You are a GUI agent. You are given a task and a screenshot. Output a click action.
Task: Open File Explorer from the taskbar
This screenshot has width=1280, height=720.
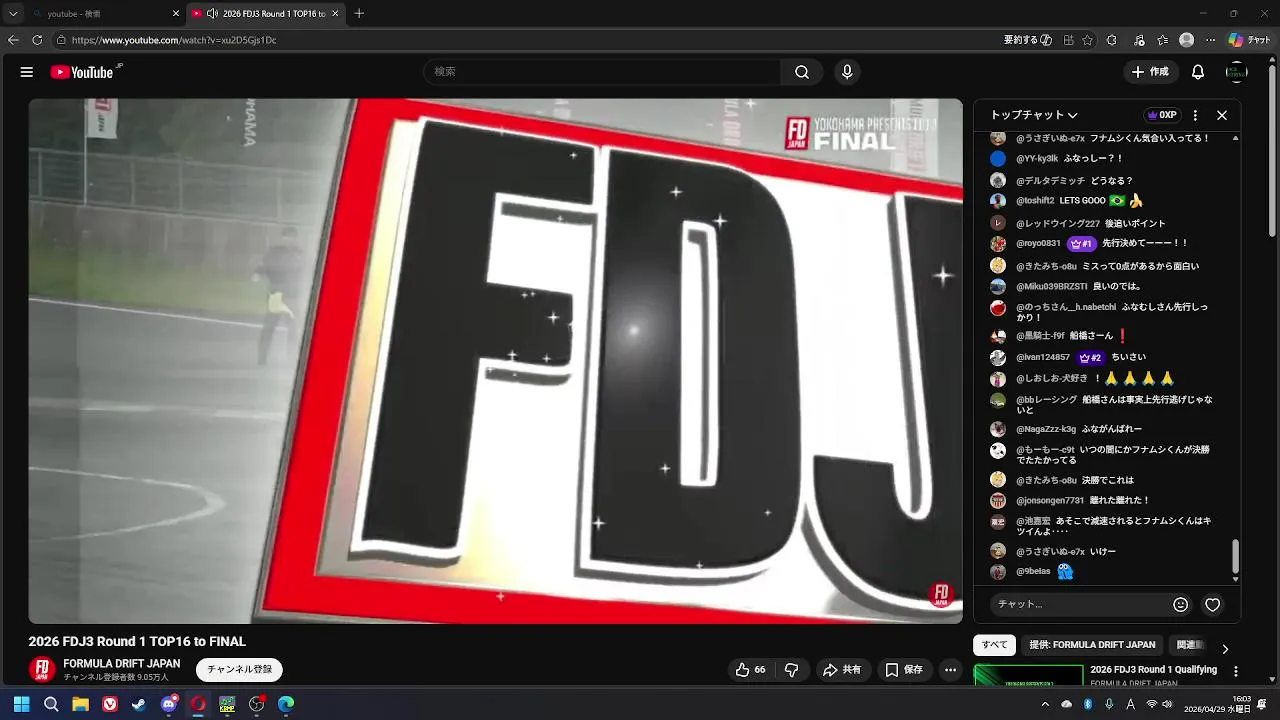tap(80, 704)
